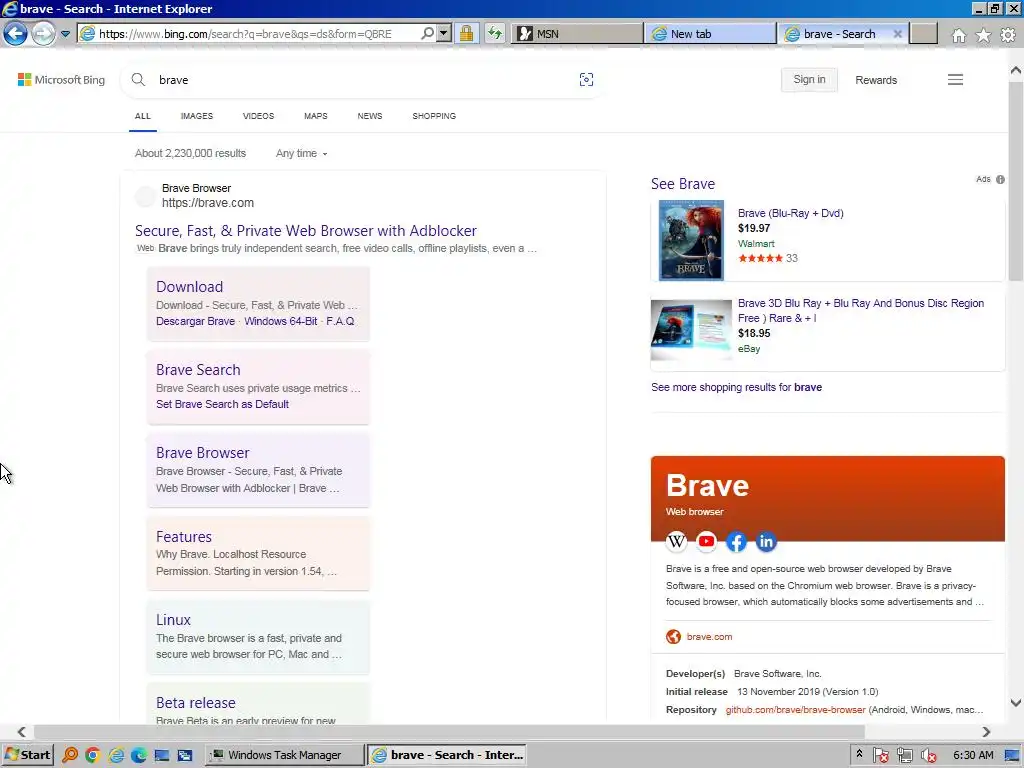The width and height of the screenshot is (1024, 768).
Task: Open a blank new tab button
Action: coord(923,33)
